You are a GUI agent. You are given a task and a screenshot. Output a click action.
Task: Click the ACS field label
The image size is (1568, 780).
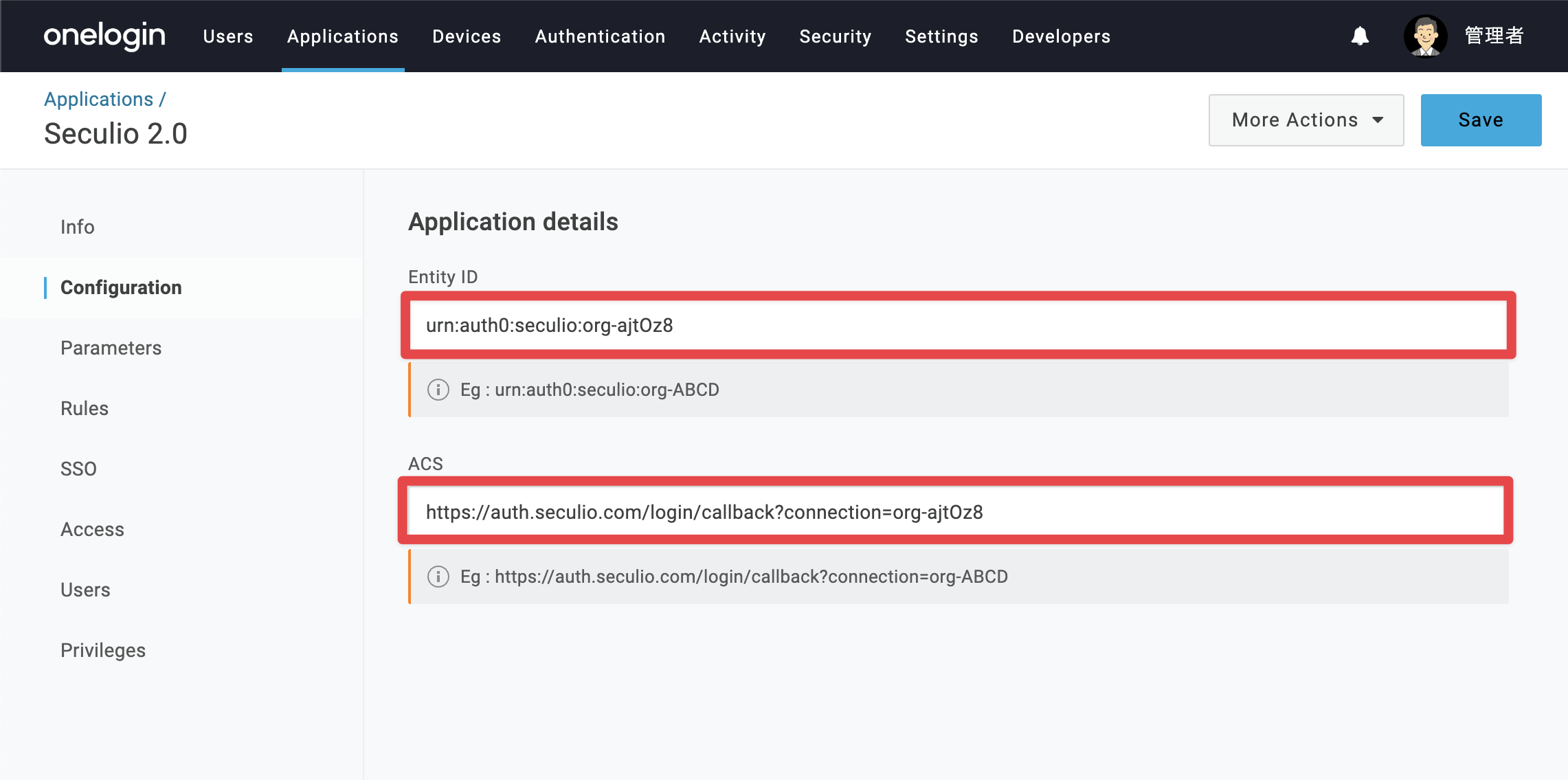(425, 464)
